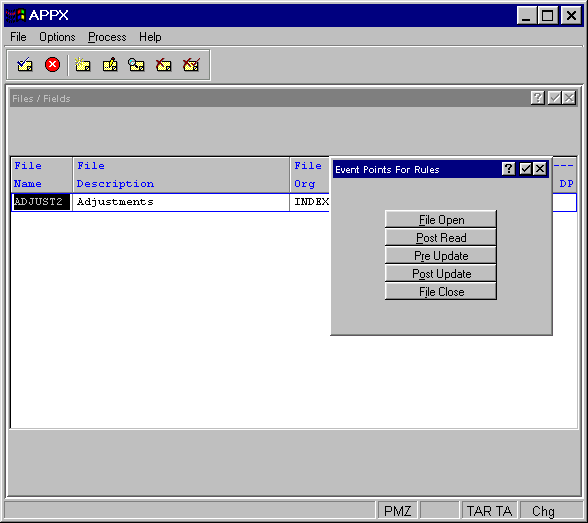Viewport: 588px width, 523px height.
Task: Click the File Open button
Action: tap(441, 219)
